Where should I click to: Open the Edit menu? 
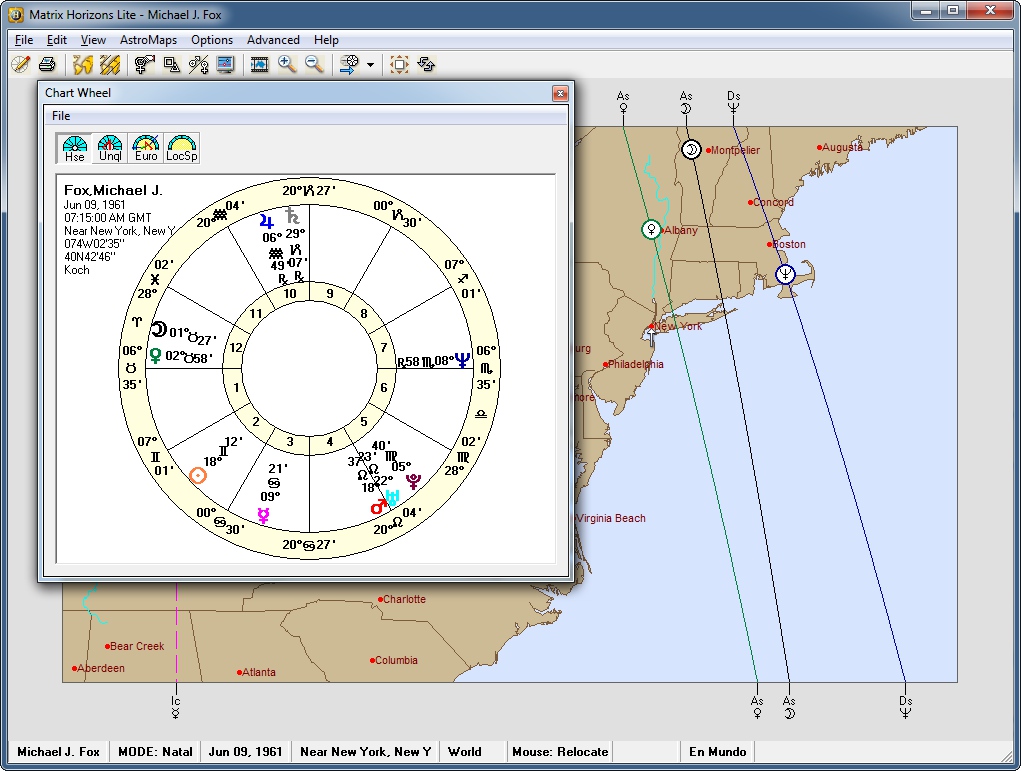pos(57,40)
